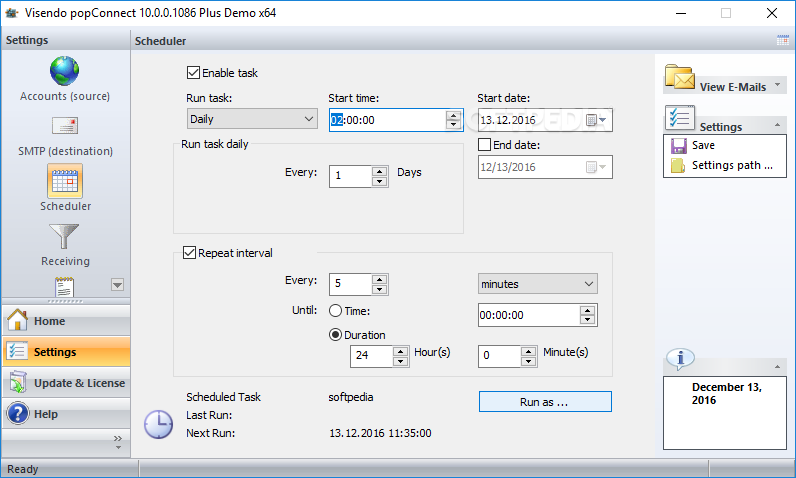Decrease the Every Days value
This screenshot has width=796, height=478.
pos(379,181)
